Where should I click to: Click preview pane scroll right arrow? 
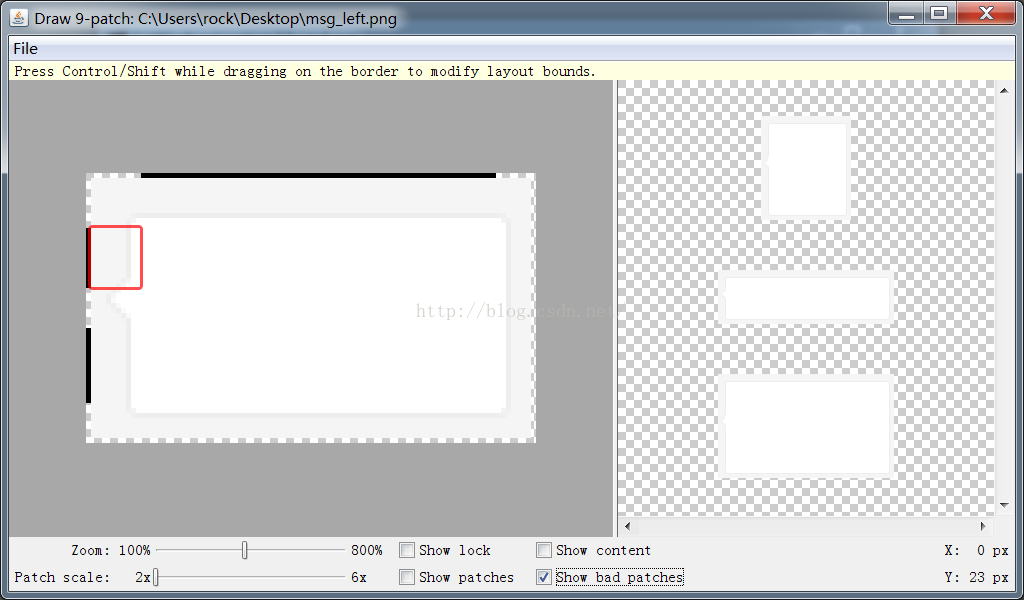(x=983, y=526)
